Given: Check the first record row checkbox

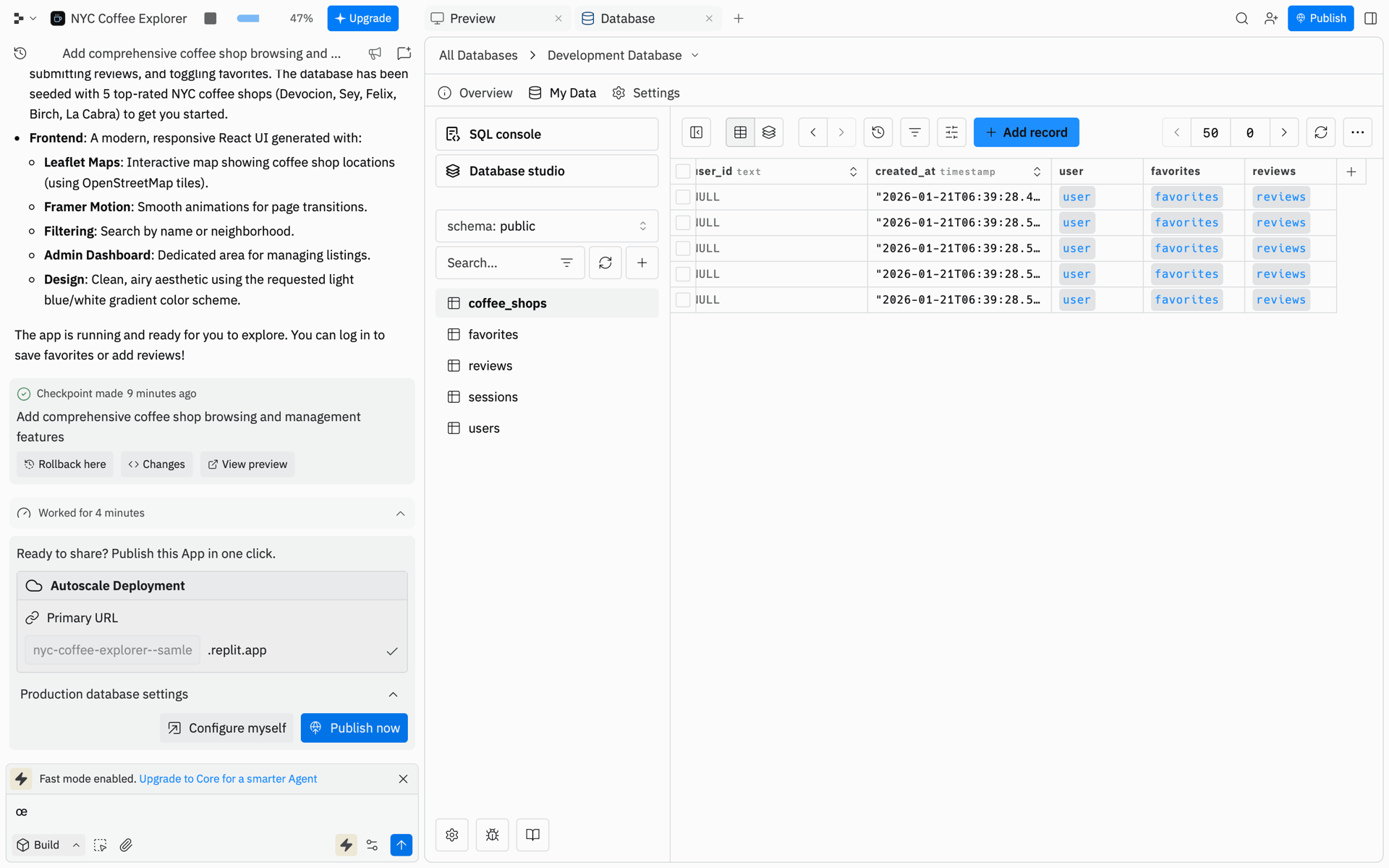Looking at the screenshot, I should (682, 197).
